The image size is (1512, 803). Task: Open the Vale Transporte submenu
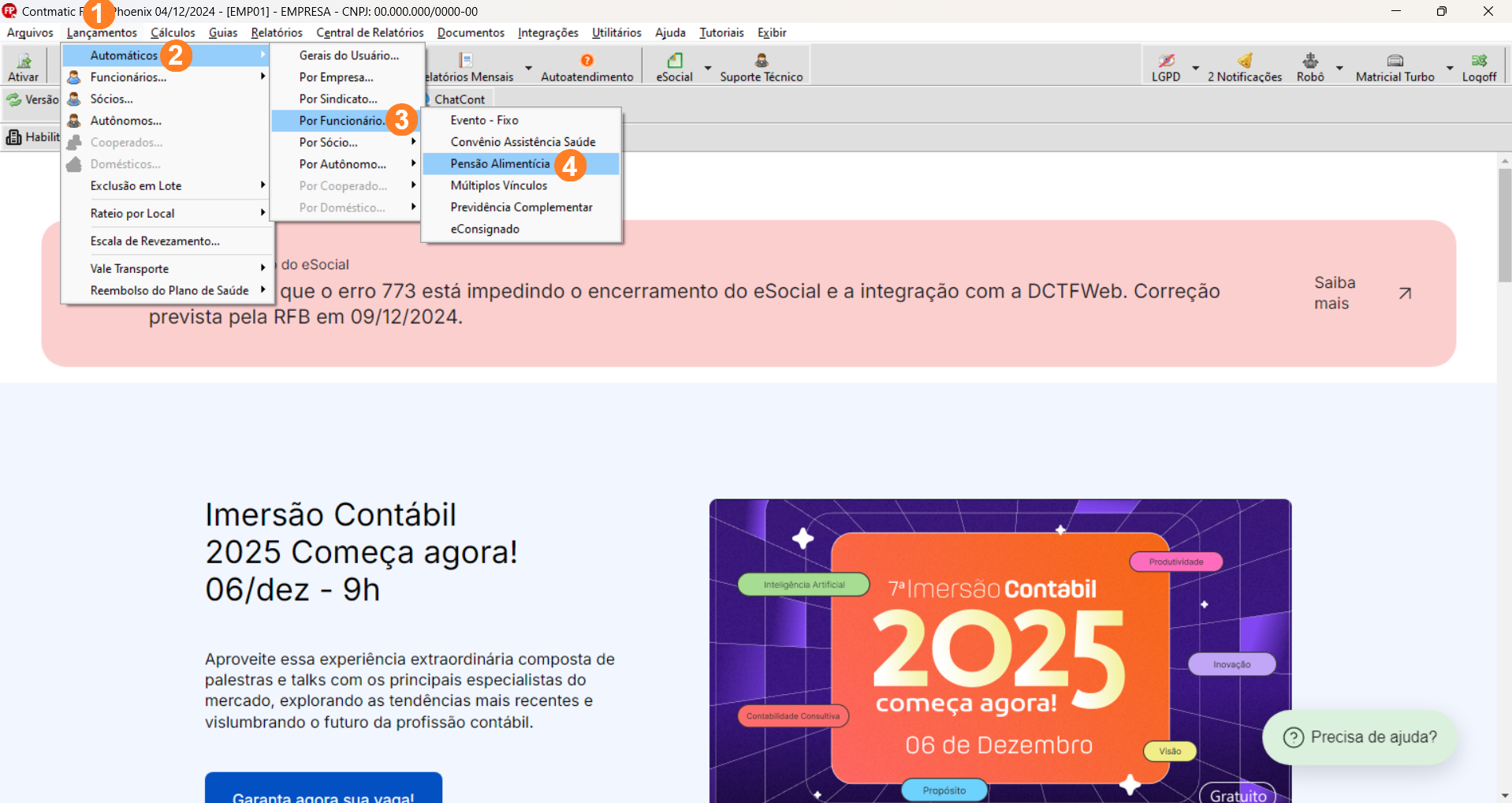pos(130,269)
